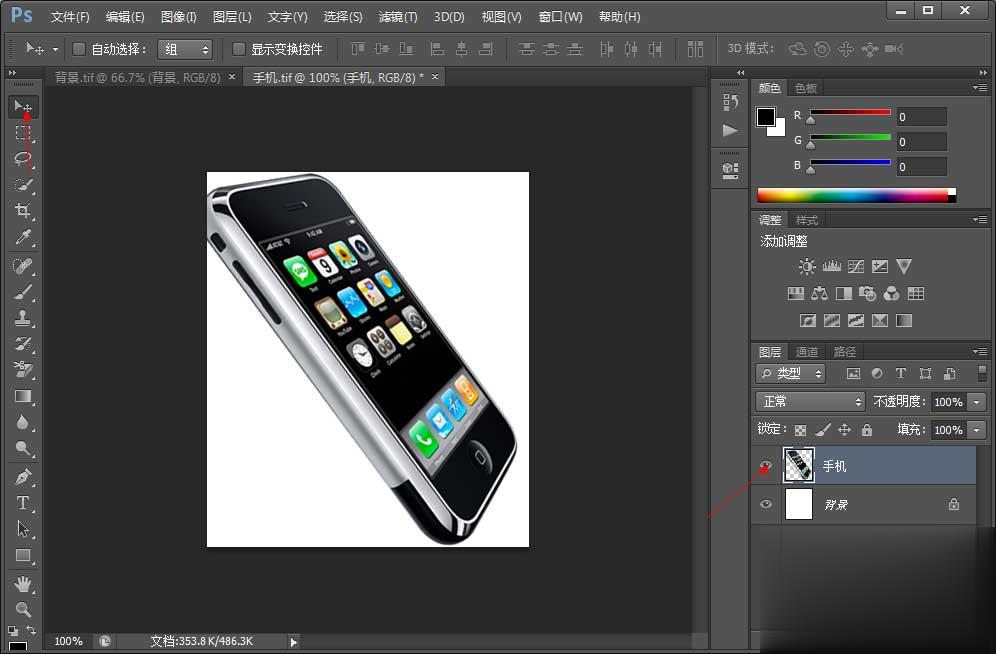Enable the 显示变换控件 checkbox

point(239,49)
